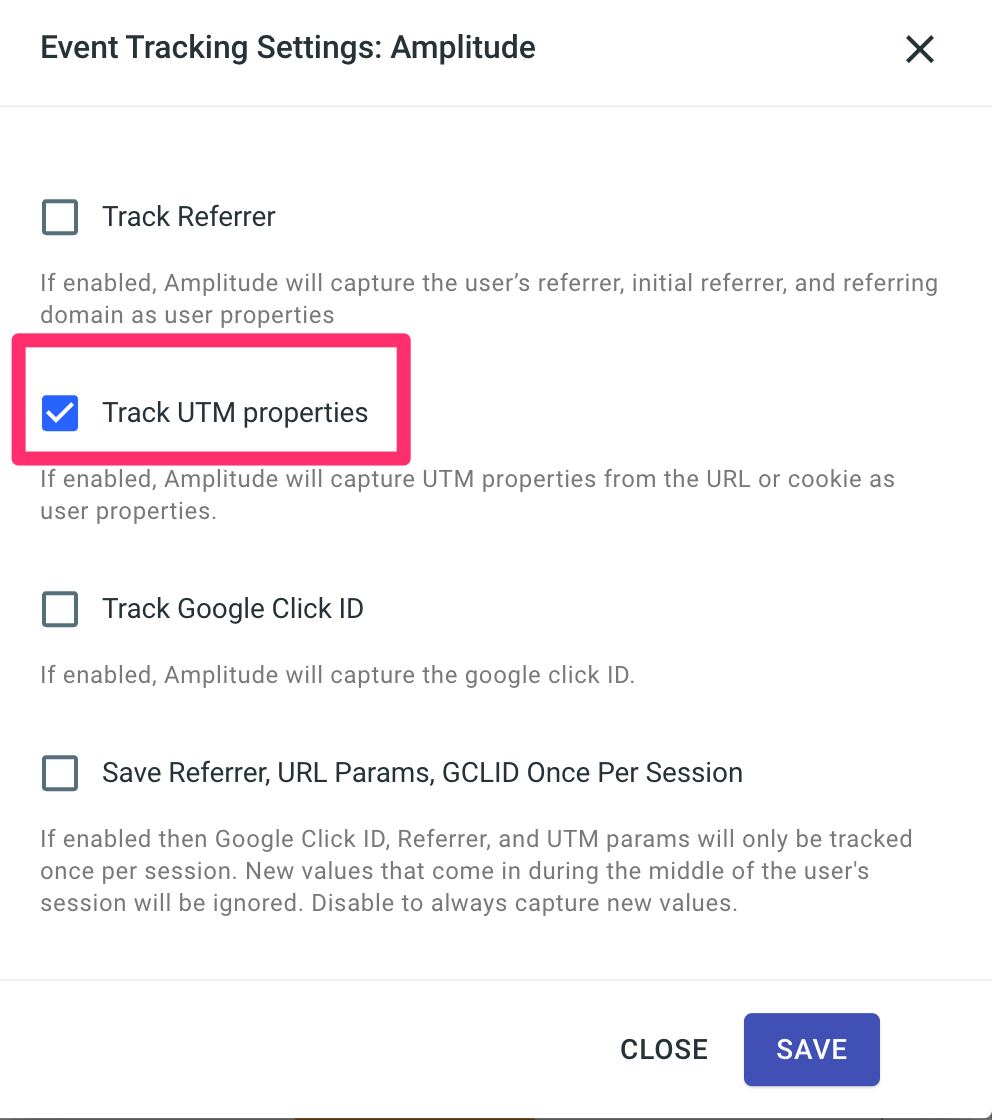
Task: Uncheck the Track UTM properties checkbox
Action: click(x=60, y=413)
